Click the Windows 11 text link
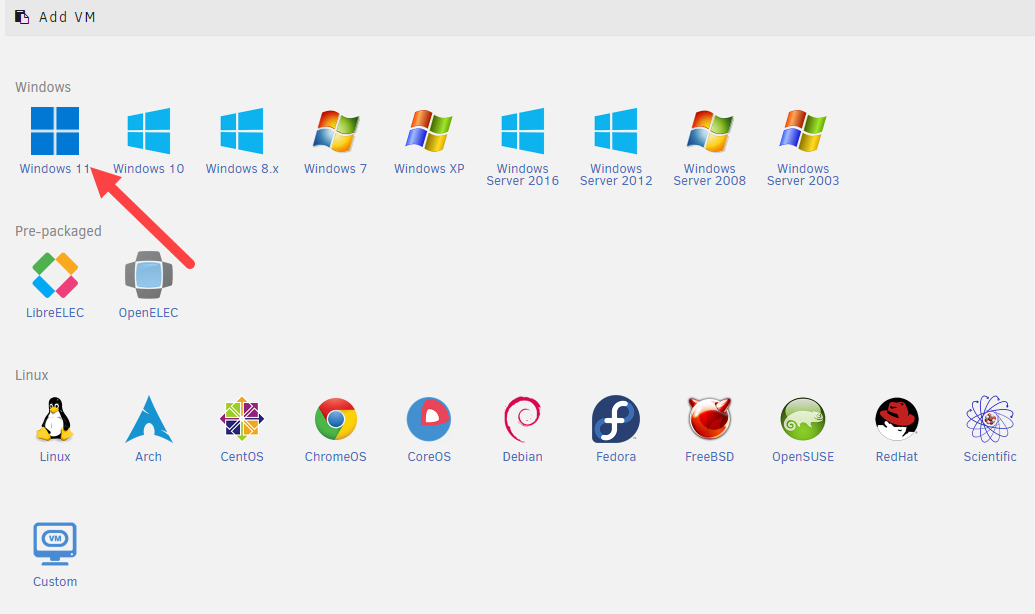1035x614 pixels. (x=55, y=169)
